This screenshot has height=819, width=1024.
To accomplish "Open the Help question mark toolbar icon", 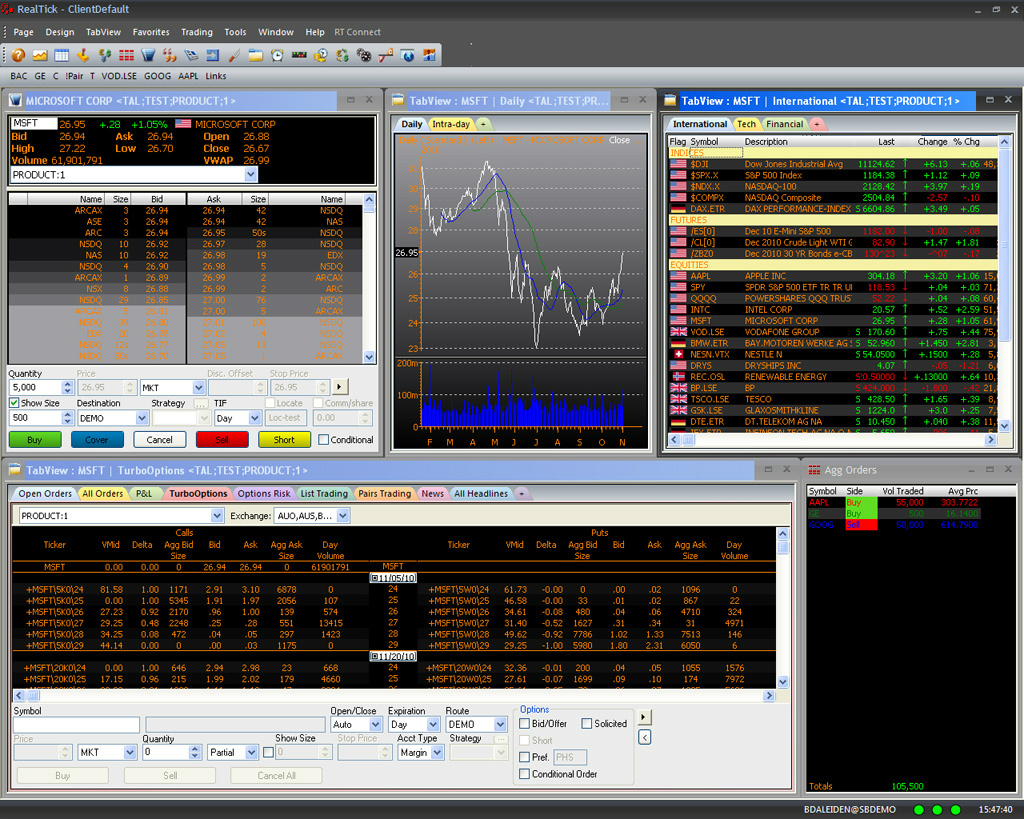I will click(18, 56).
